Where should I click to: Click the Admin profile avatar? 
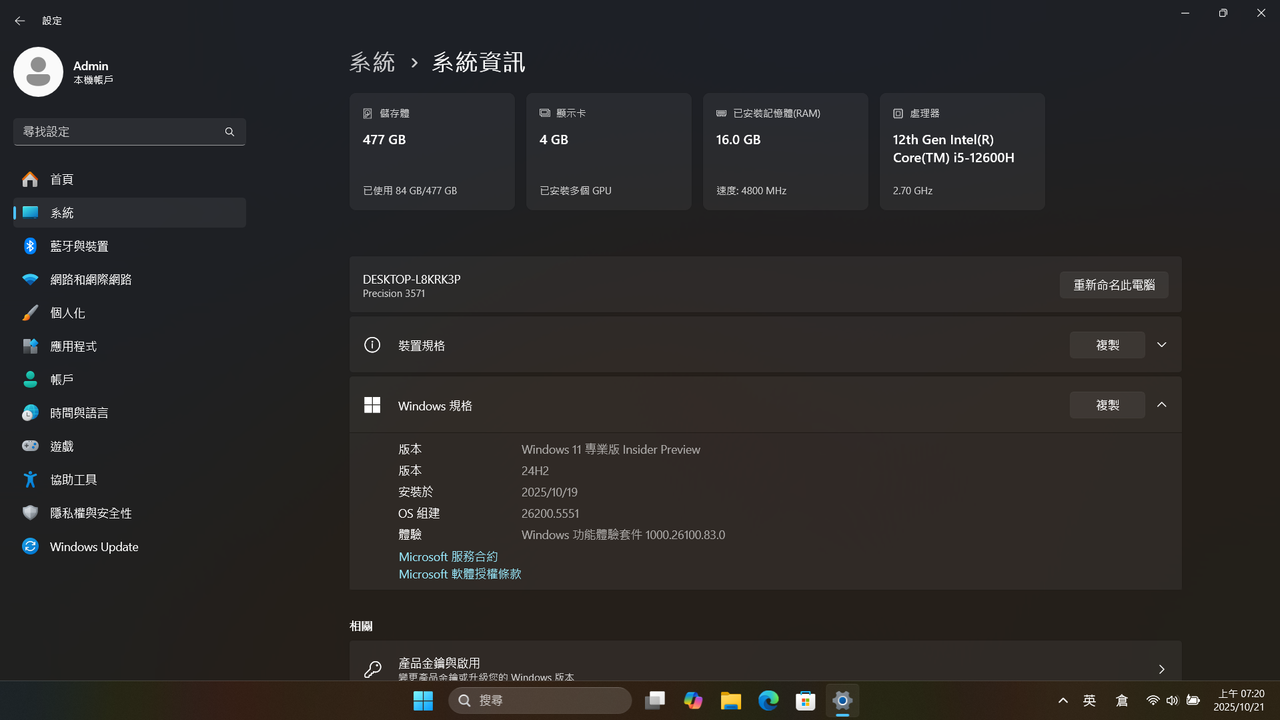[x=38, y=72]
